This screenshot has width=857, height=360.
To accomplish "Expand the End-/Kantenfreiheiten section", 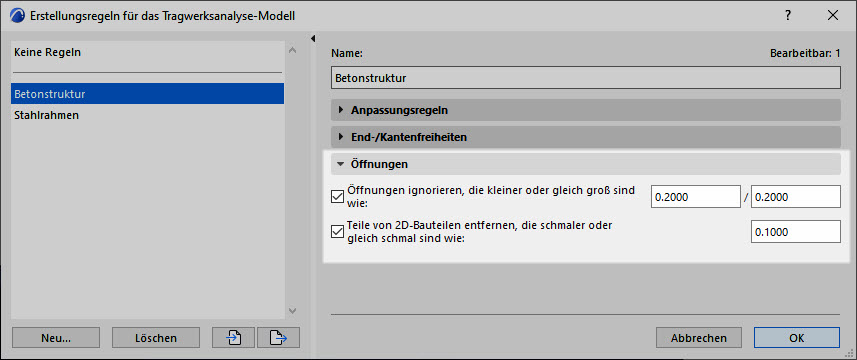I will pos(585,137).
